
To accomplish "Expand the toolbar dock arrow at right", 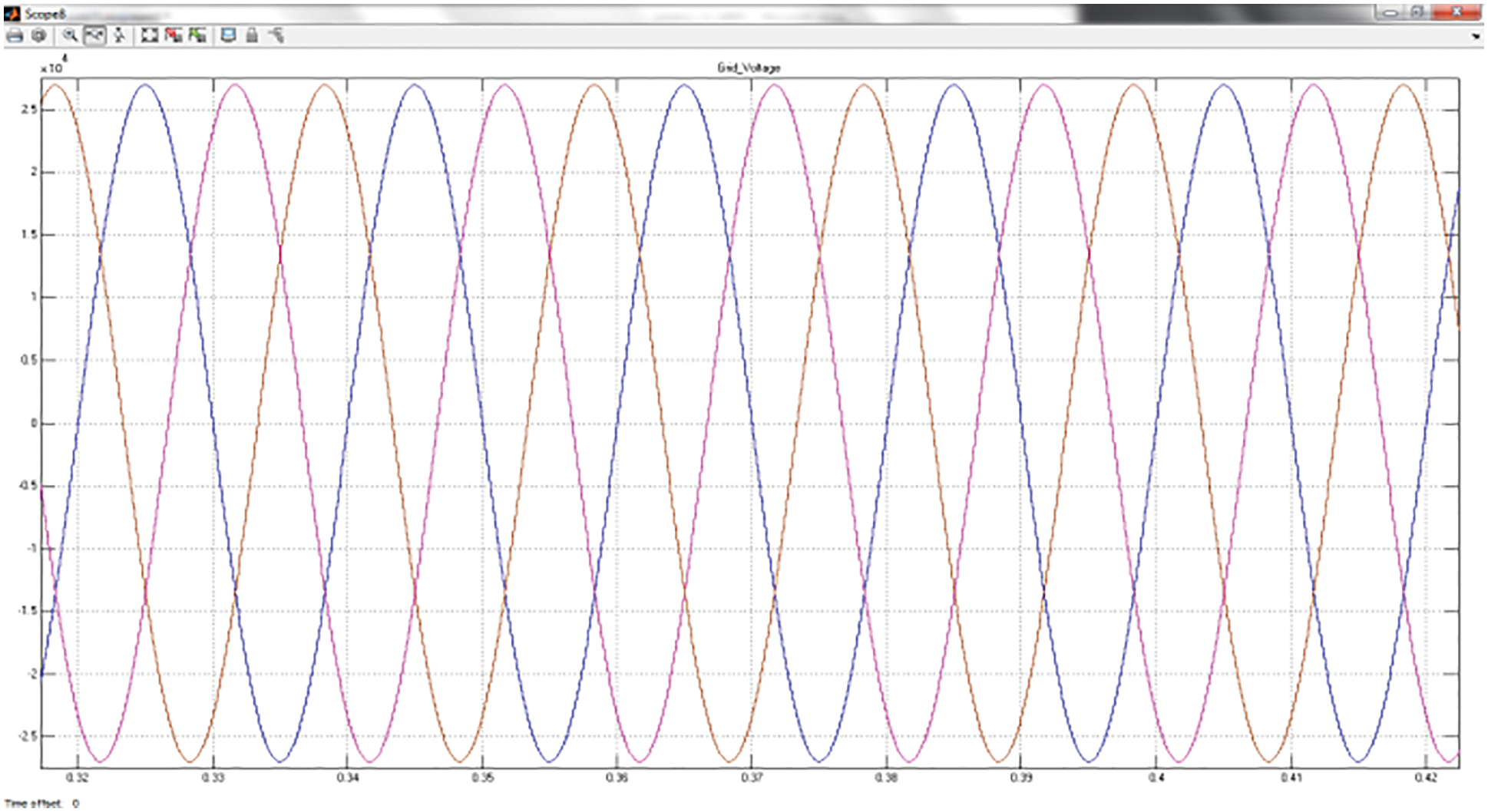I will (1475, 36).
